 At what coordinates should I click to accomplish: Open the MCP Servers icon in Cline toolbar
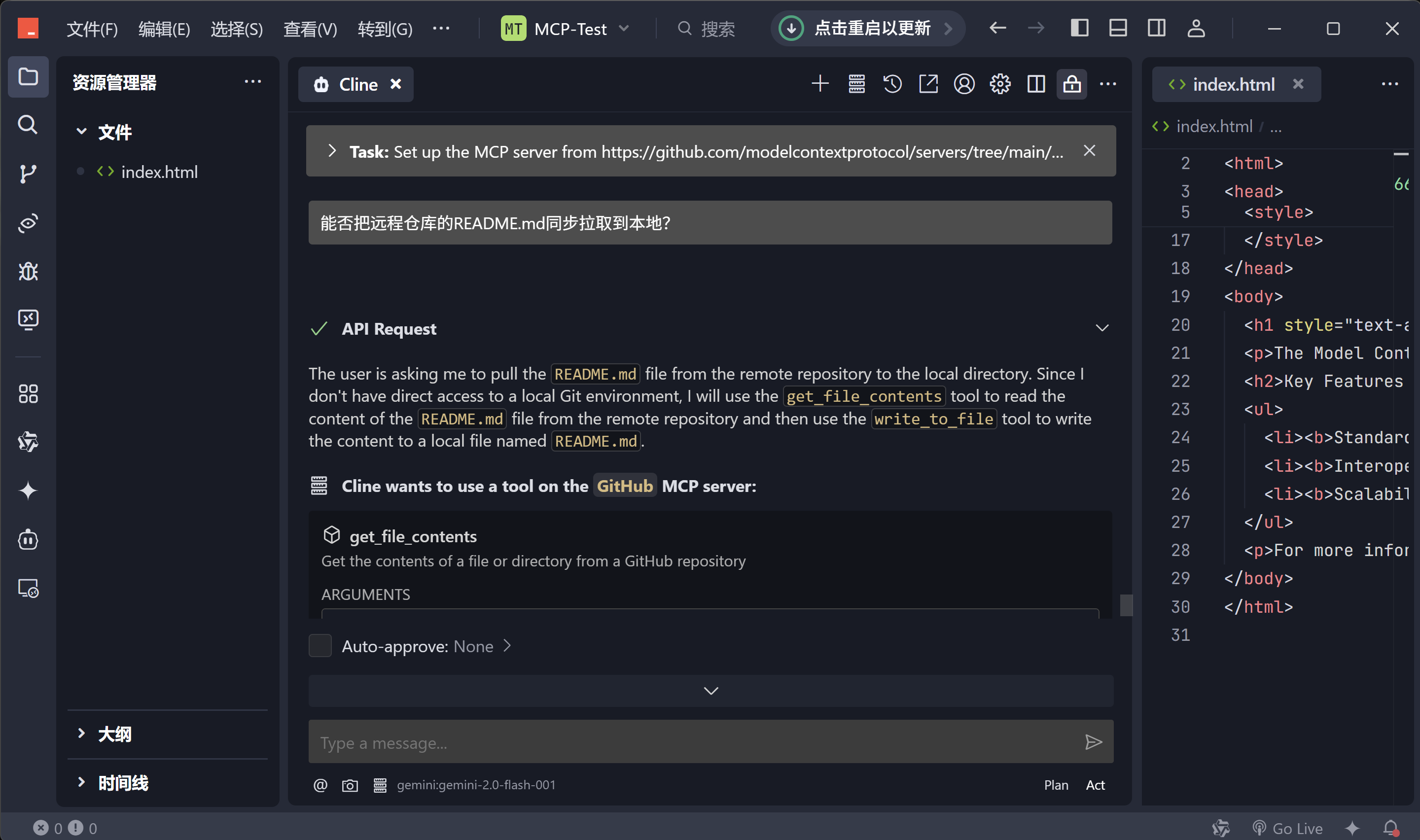pos(856,84)
